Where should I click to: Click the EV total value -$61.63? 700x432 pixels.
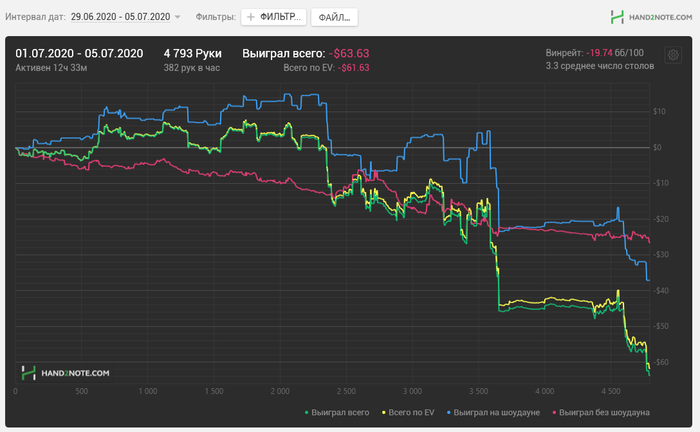click(x=354, y=68)
